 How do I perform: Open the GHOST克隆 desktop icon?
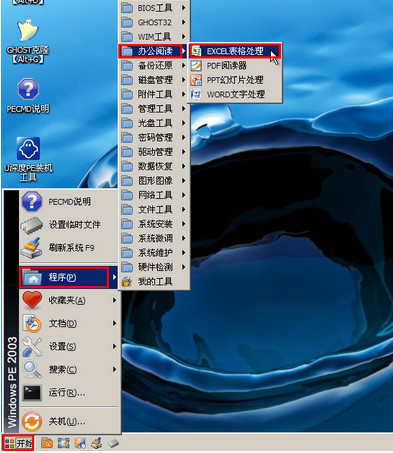coord(28,41)
